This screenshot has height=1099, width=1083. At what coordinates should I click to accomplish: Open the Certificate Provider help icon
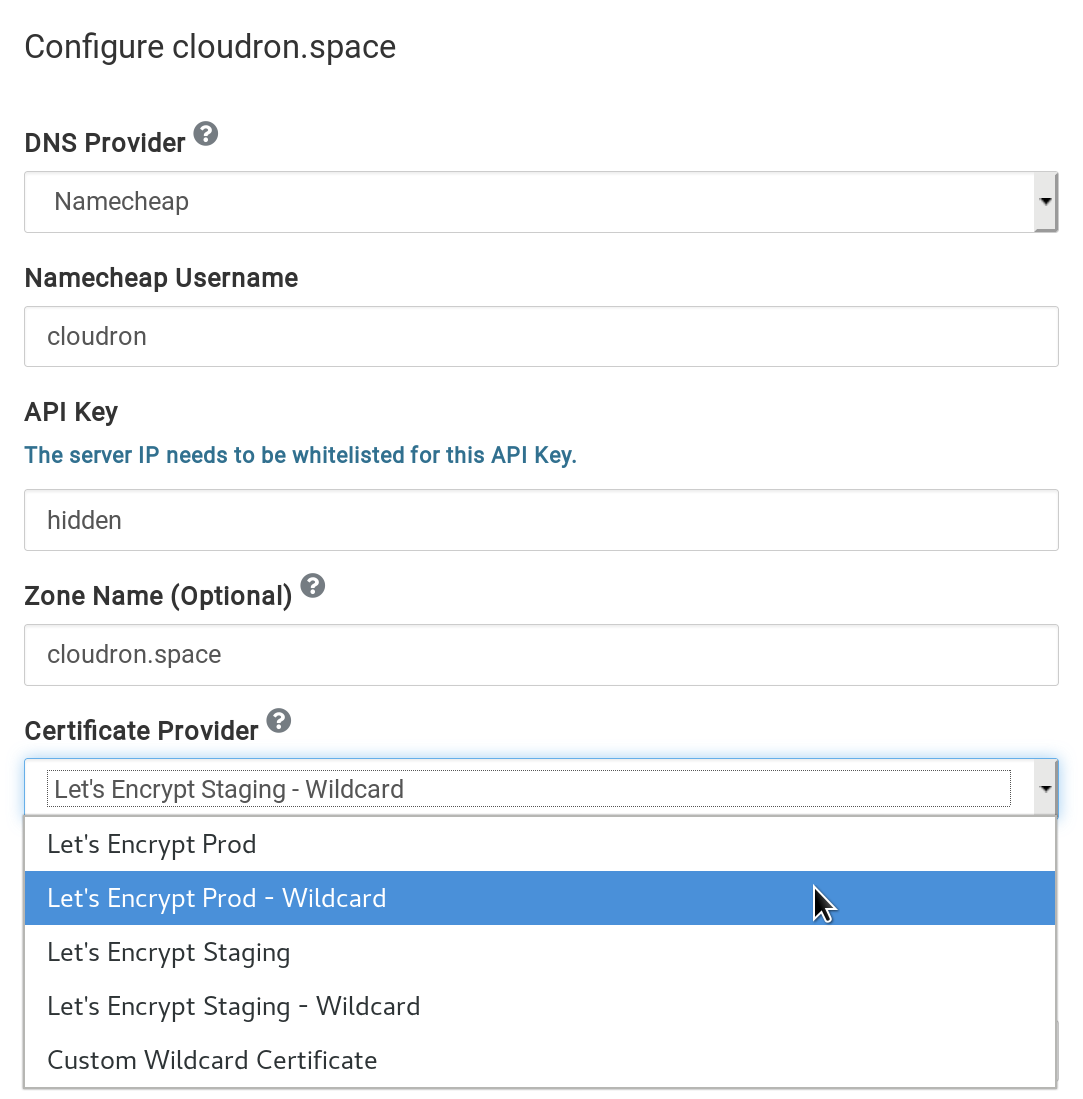point(279,721)
